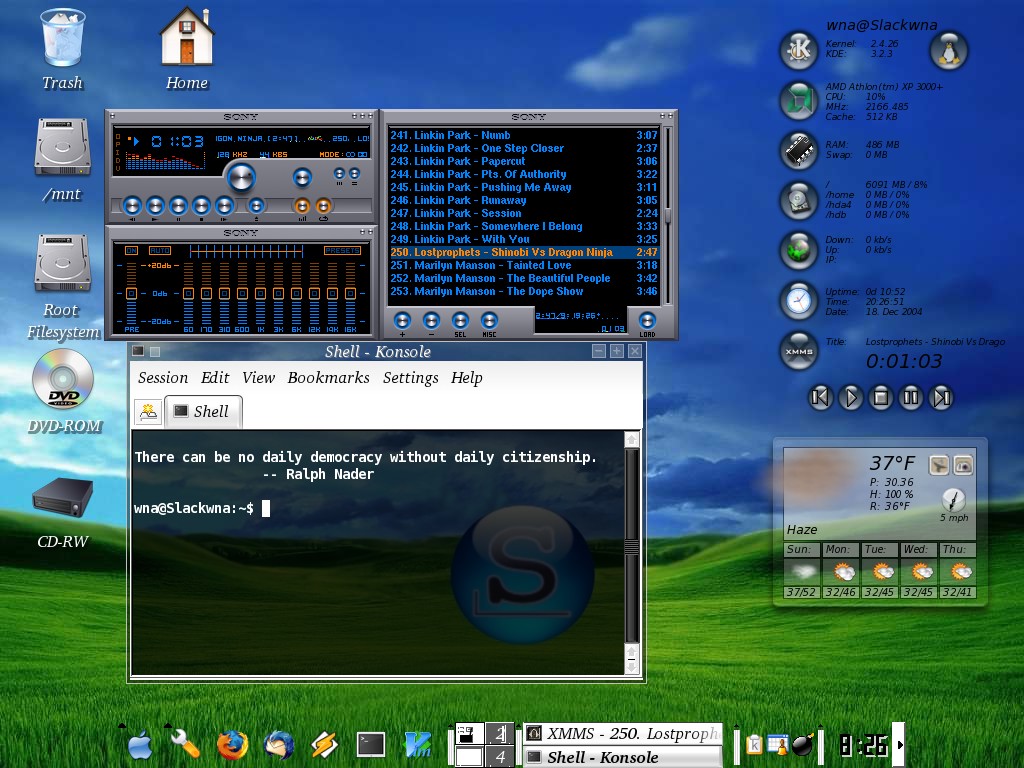The image size is (1024, 768).
Task: Click previous track in desktop XMMS widget
Action: pos(821,397)
